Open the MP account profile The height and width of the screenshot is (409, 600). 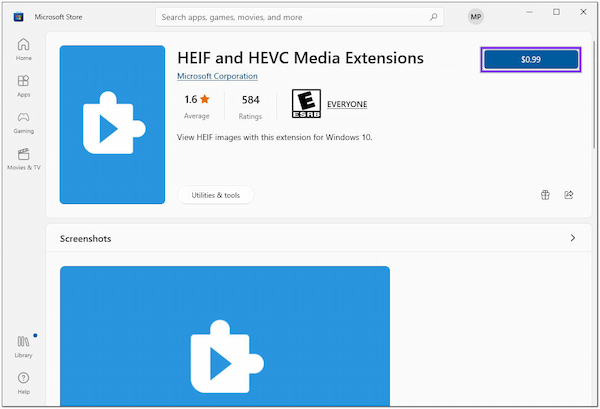click(476, 17)
